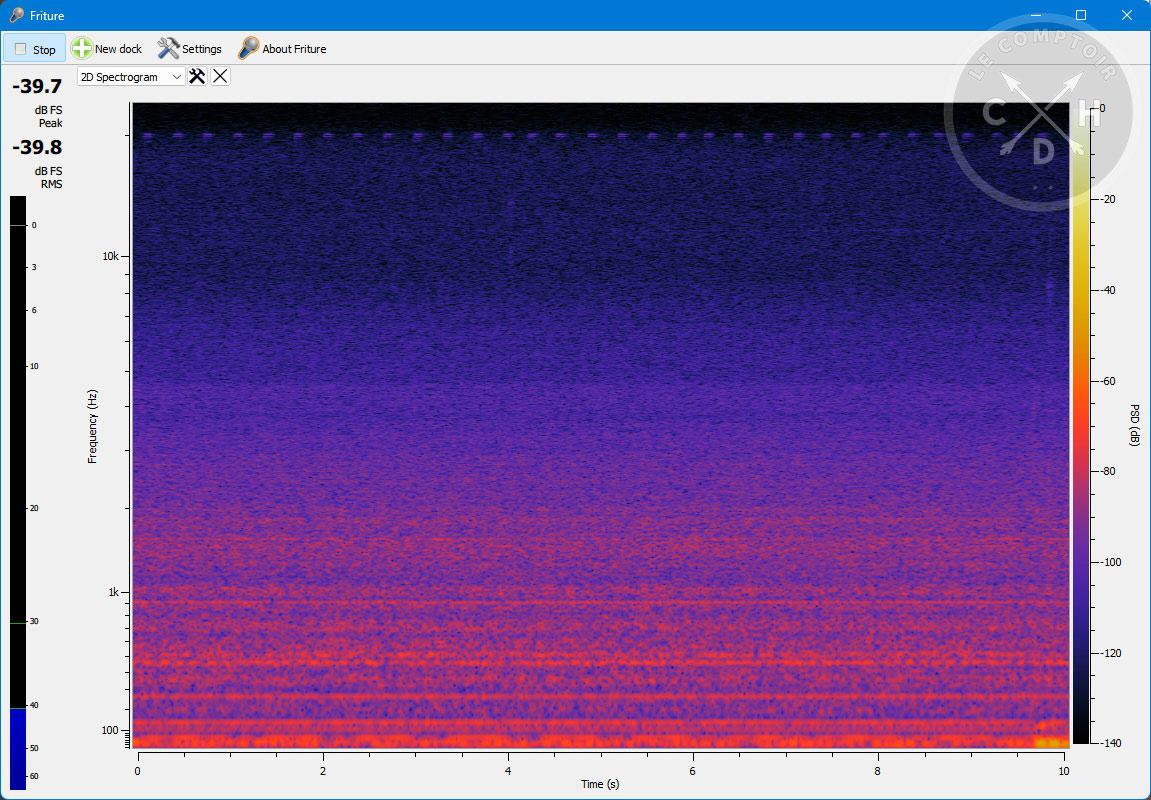
Task: Maximize the Friture window
Action: 1081,15
